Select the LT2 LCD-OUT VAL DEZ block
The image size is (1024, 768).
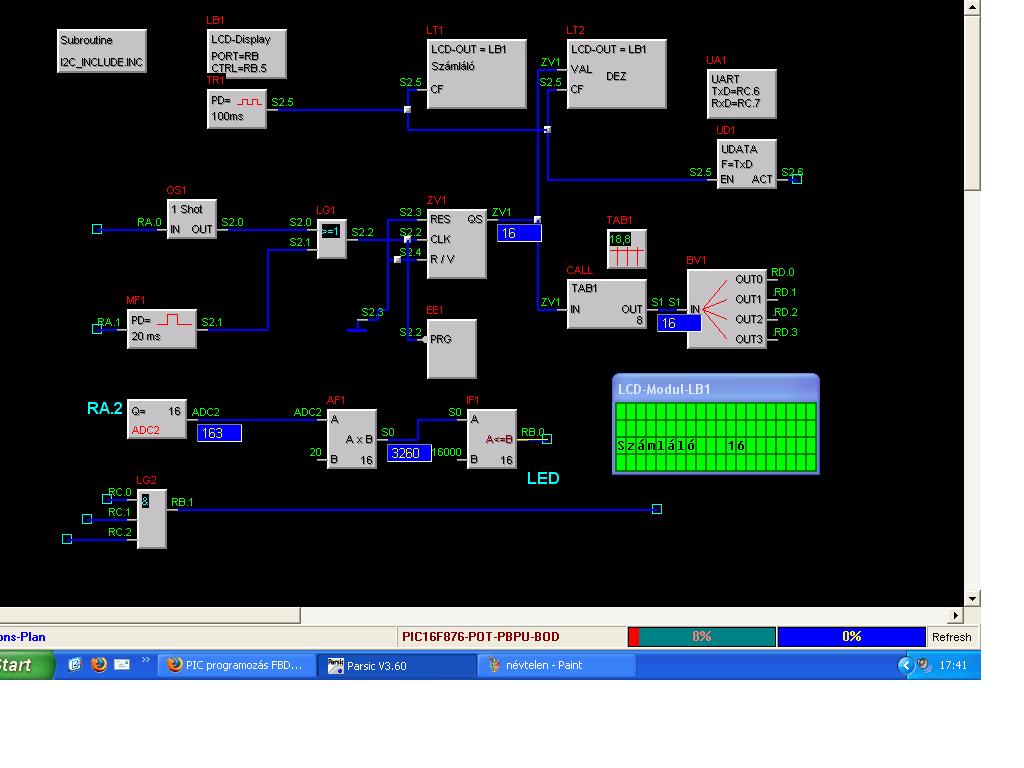[x=616, y=74]
